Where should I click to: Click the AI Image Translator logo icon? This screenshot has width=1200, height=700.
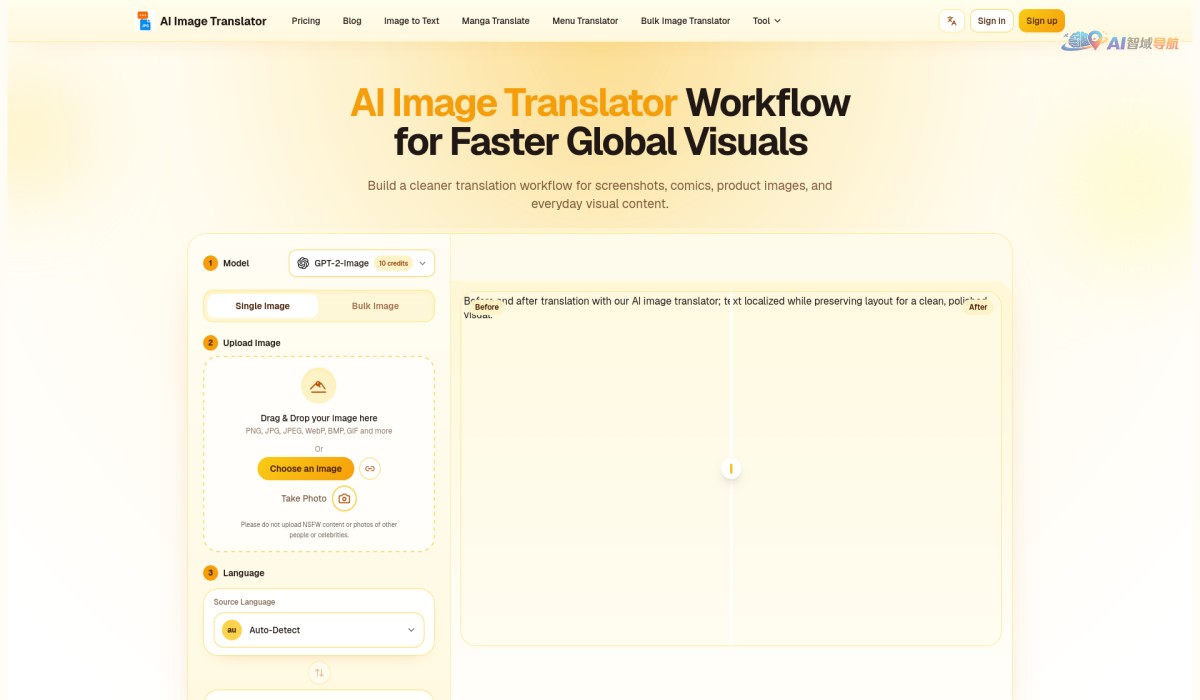pyautogui.click(x=144, y=21)
